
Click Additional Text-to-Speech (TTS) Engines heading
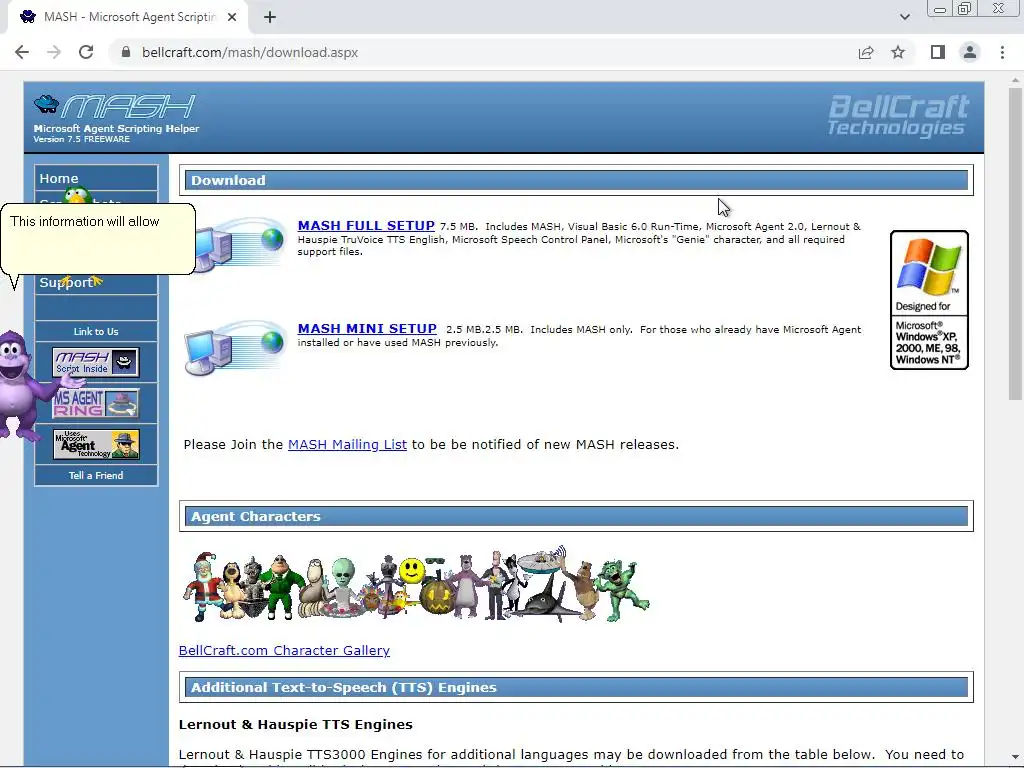pos(344,688)
